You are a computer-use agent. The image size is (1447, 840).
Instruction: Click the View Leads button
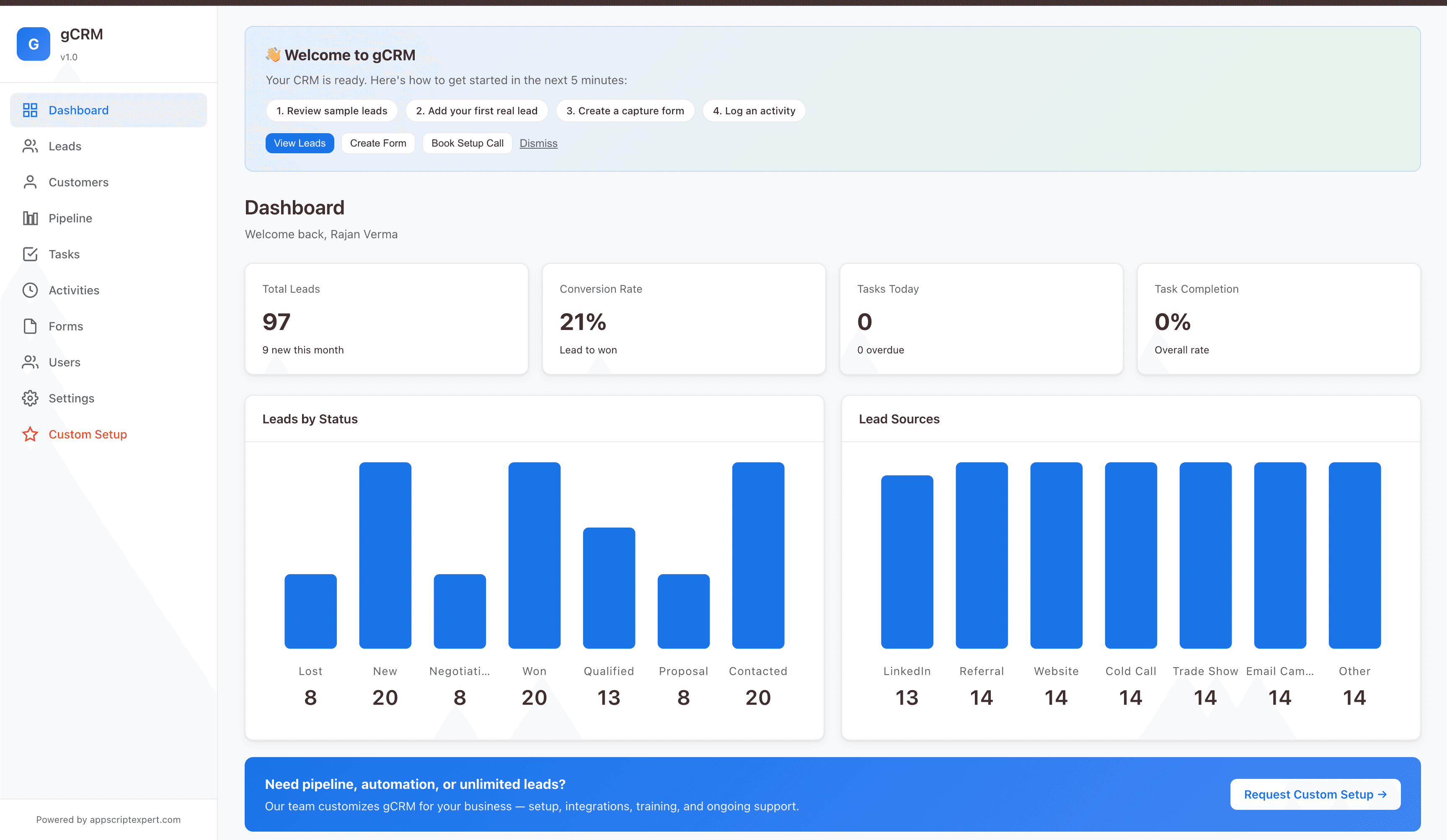point(299,143)
